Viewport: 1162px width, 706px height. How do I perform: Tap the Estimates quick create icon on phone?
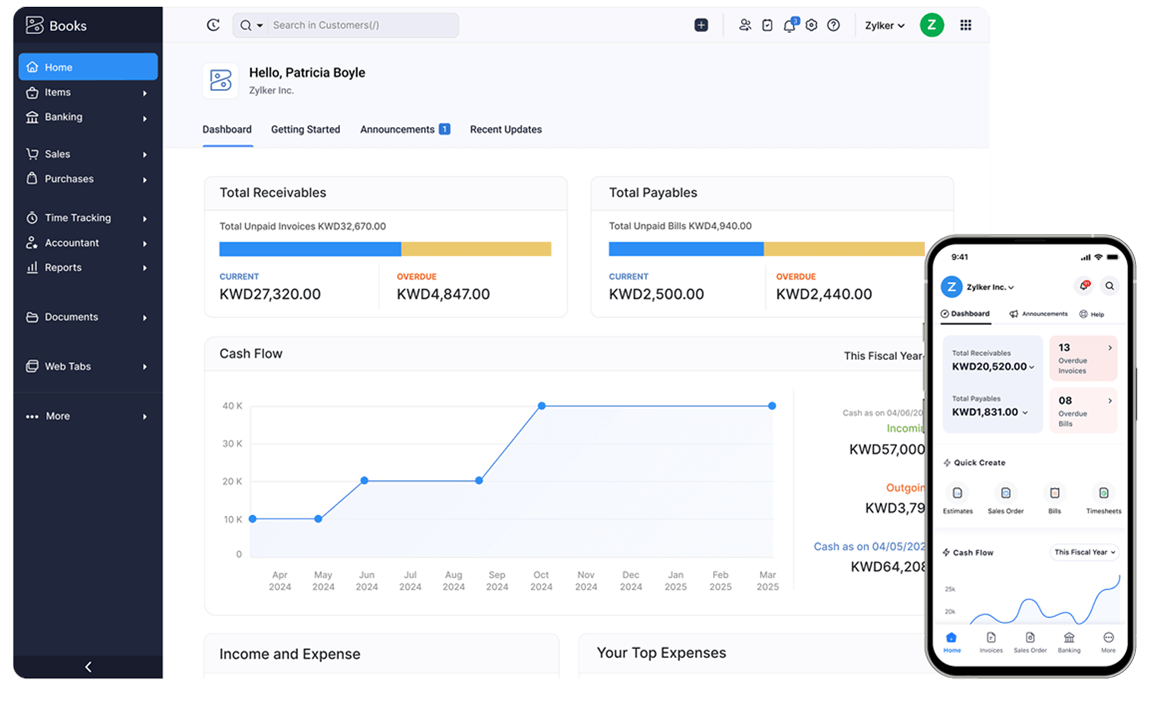[x=957, y=494]
